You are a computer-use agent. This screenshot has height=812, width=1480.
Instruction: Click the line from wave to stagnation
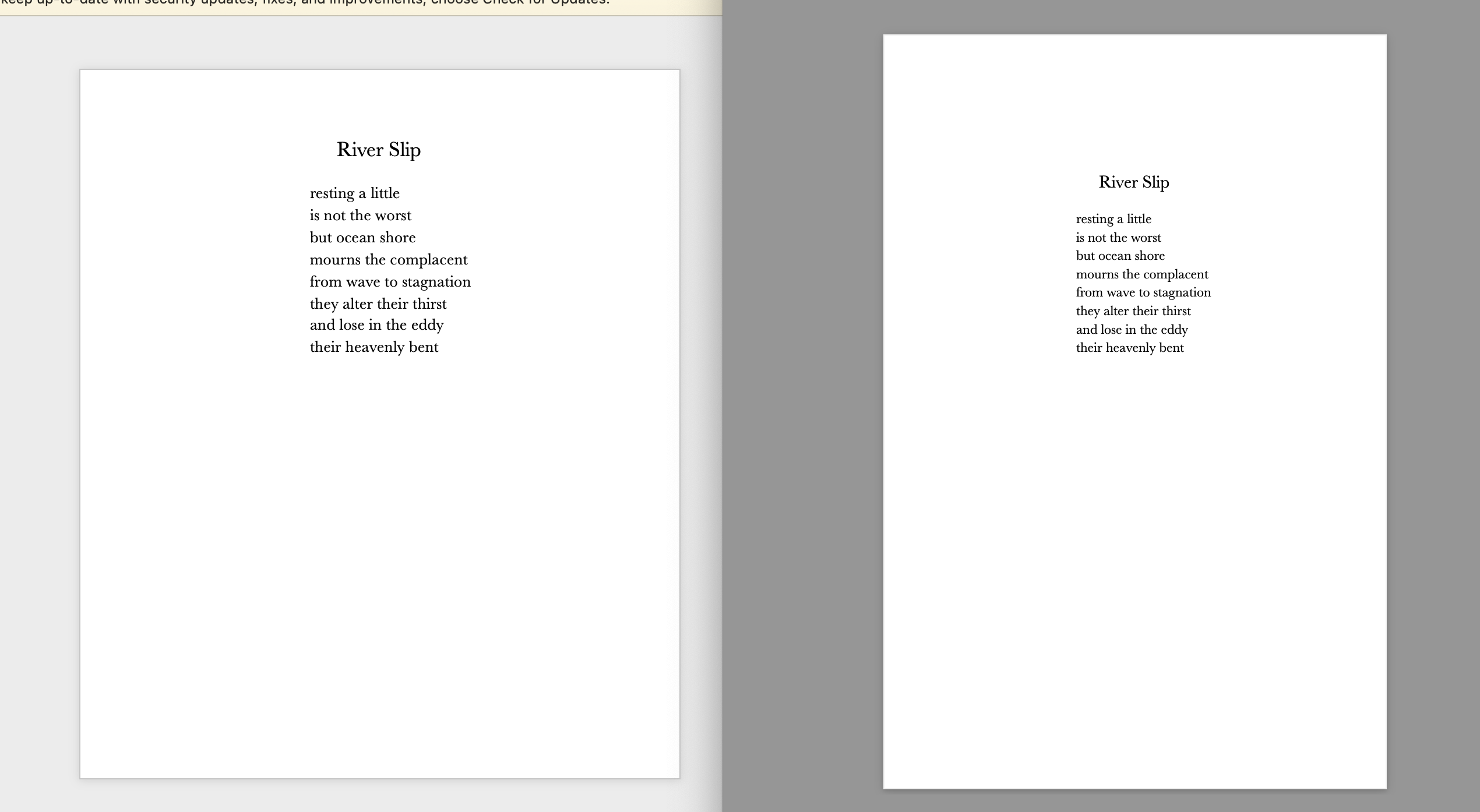[390, 281]
